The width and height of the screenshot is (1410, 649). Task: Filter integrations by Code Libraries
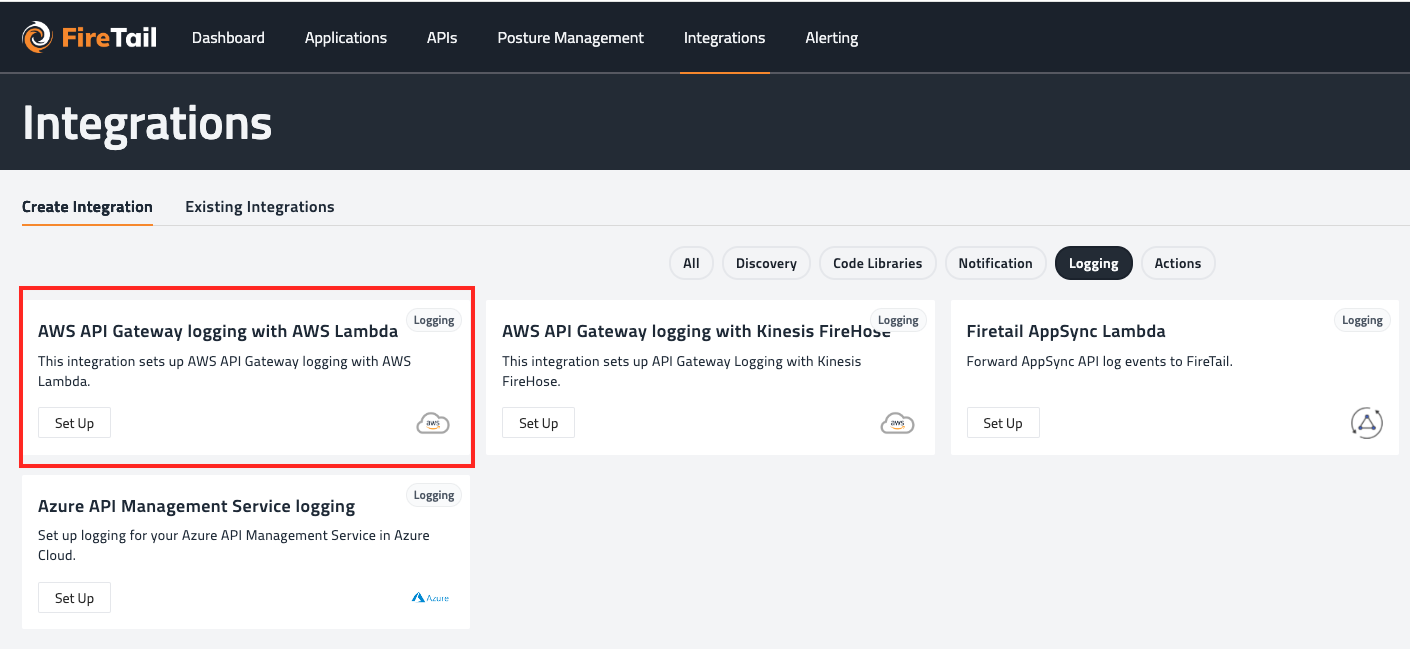click(877, 263)
